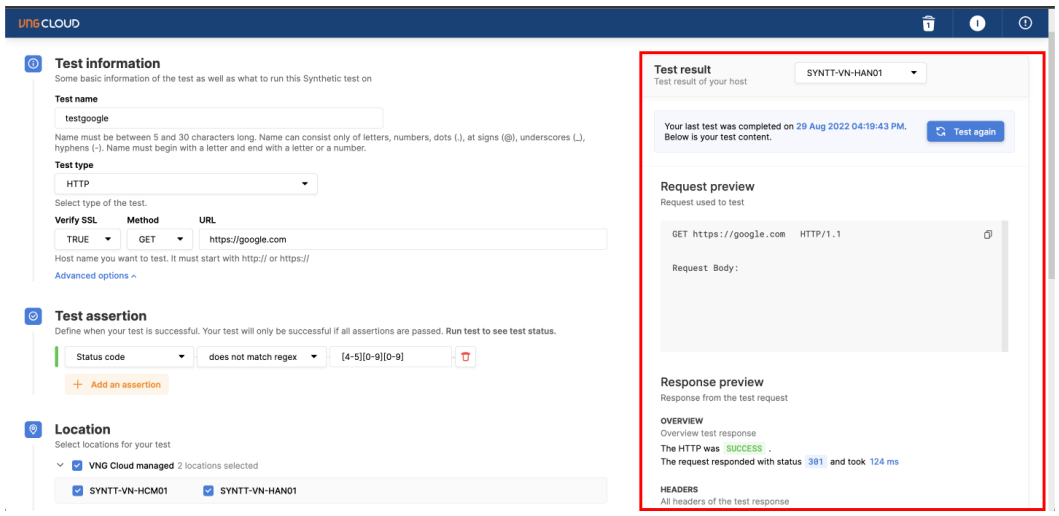
Task: Toggle the SYNTT-VN-HCM01 location checkbox
Action: (78, 490)
